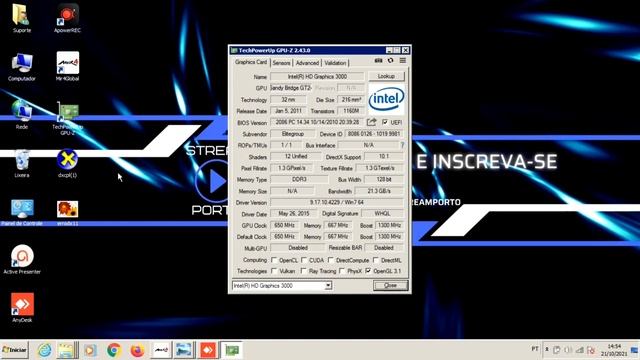Toggle the DirectCompute checkbox
The image size is (640, 360).
point(331,260)
